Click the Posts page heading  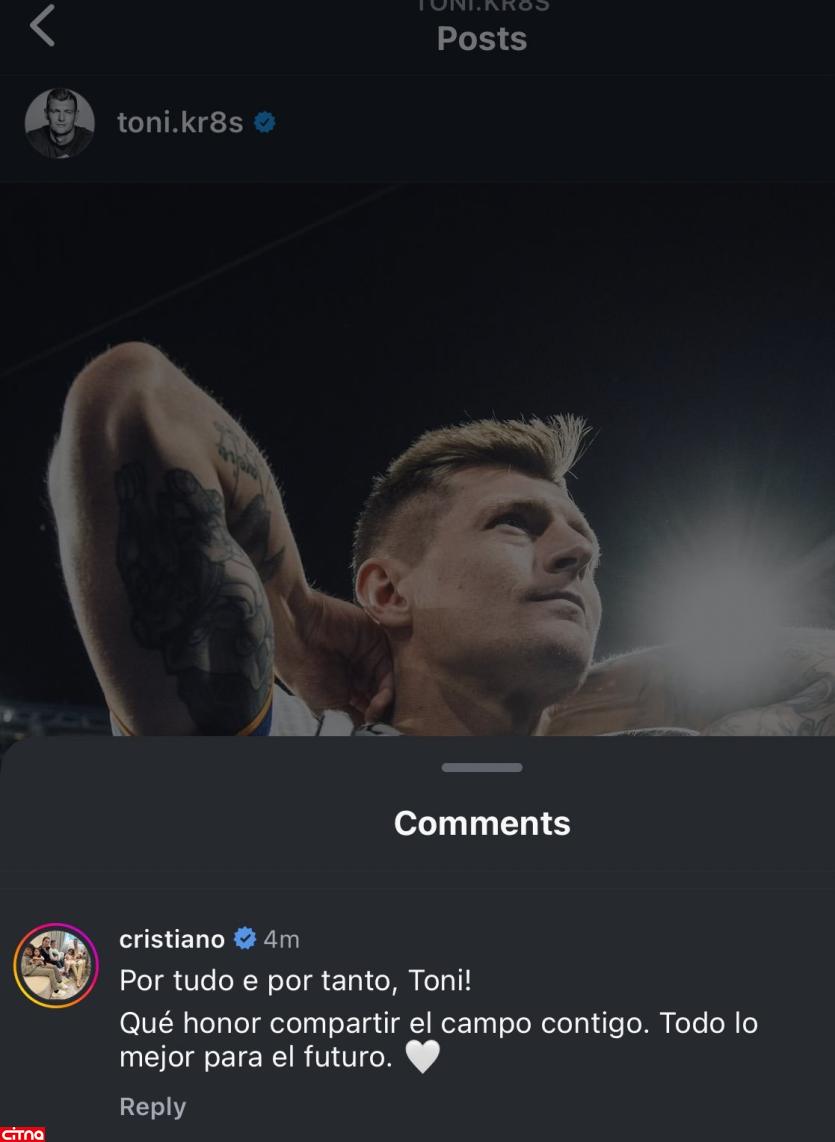(482, 39)
